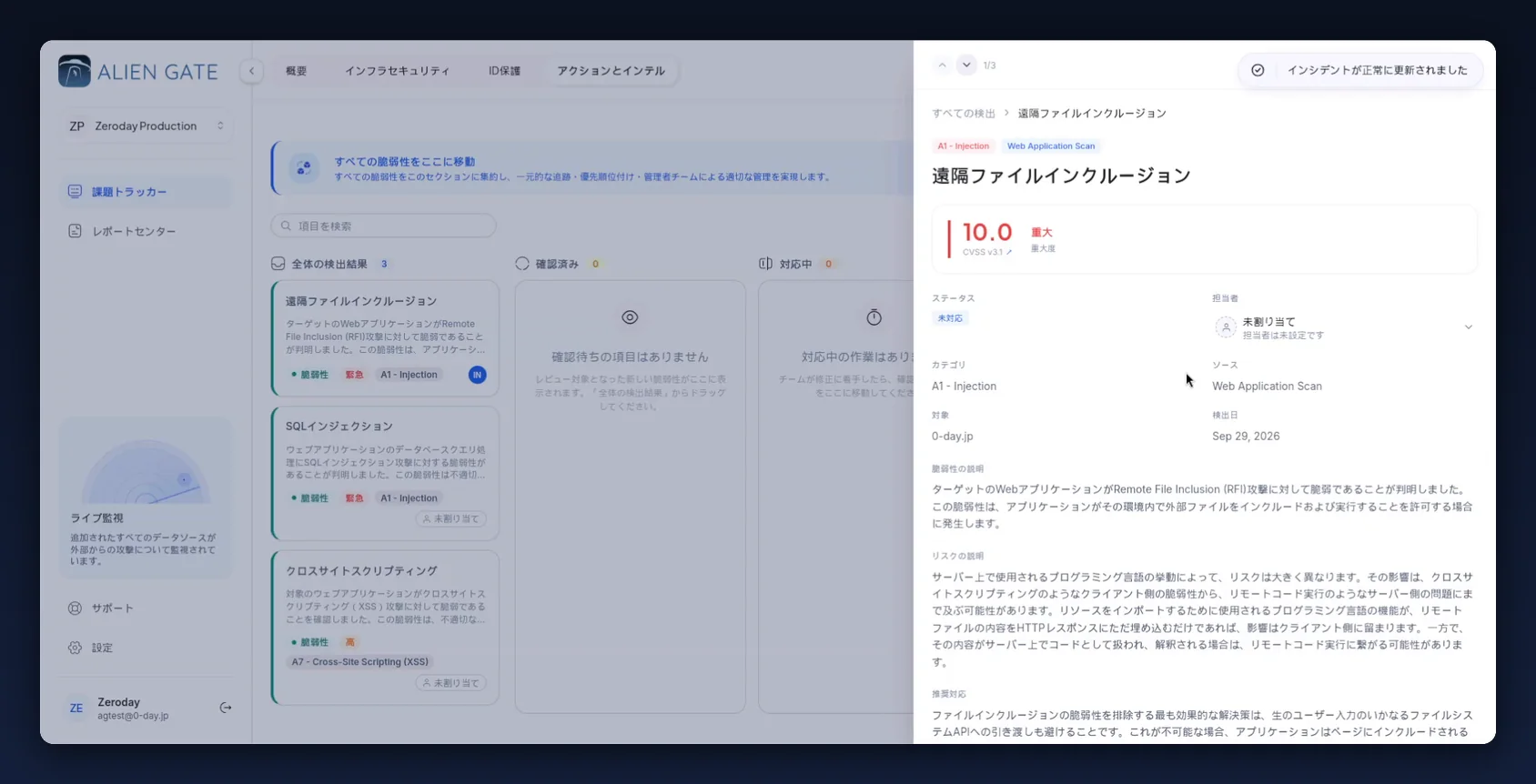
Task: Collapse the sidebar with the chevron button
Action: (x=252, y=71)
